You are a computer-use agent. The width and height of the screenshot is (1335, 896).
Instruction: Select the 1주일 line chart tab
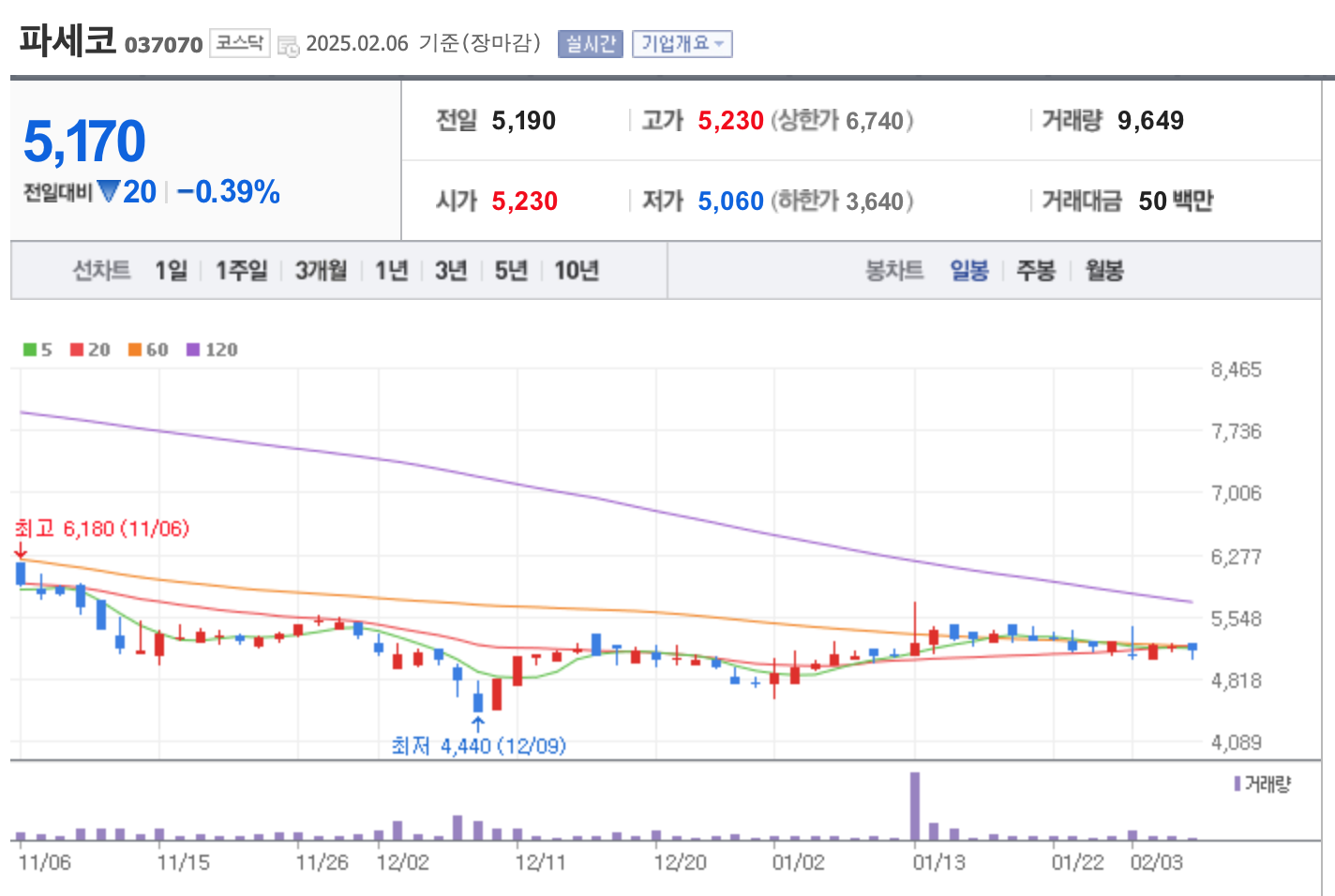coord(242,271)
